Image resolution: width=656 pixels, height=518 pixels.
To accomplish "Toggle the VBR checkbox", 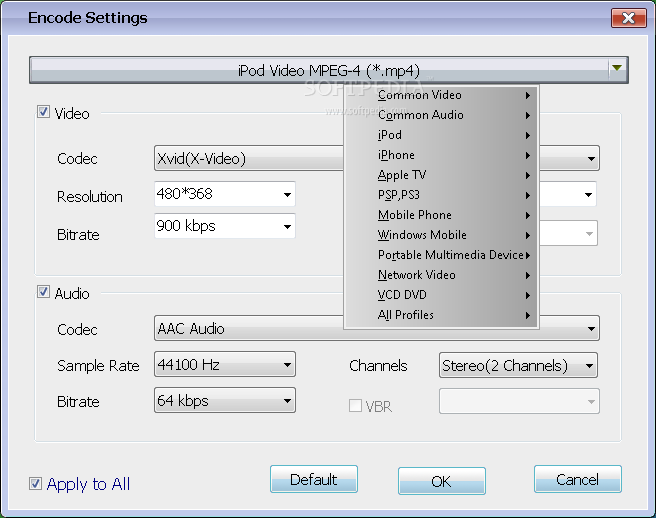I will 355,405.
